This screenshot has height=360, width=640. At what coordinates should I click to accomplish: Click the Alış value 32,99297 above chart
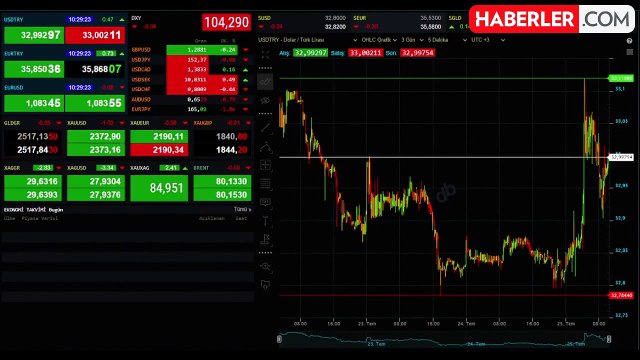[x=310, y=53]
